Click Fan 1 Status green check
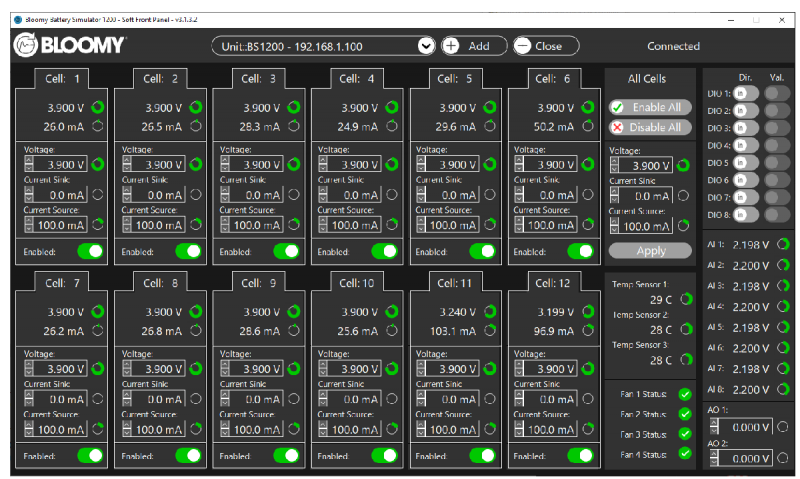This screenshot has height=479, width=800. (685, 394)
